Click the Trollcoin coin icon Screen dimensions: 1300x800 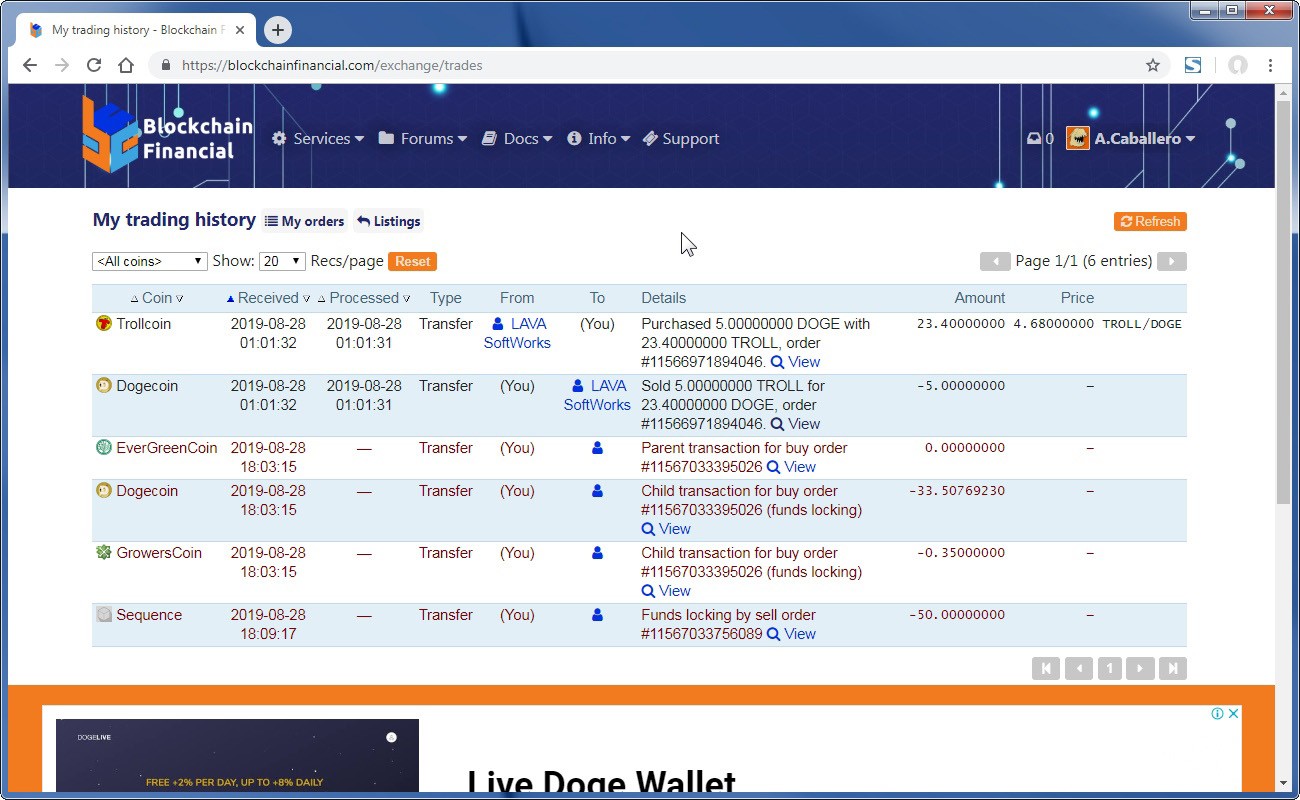[x=104, y=324]
